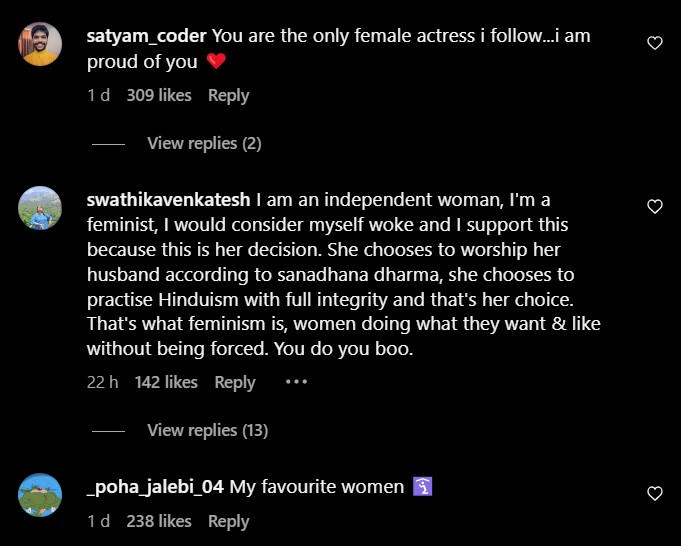The width and height of the screenshot is (681, 546).
Task: Reply to satyam_coder's comment
Action: (228, 96)
